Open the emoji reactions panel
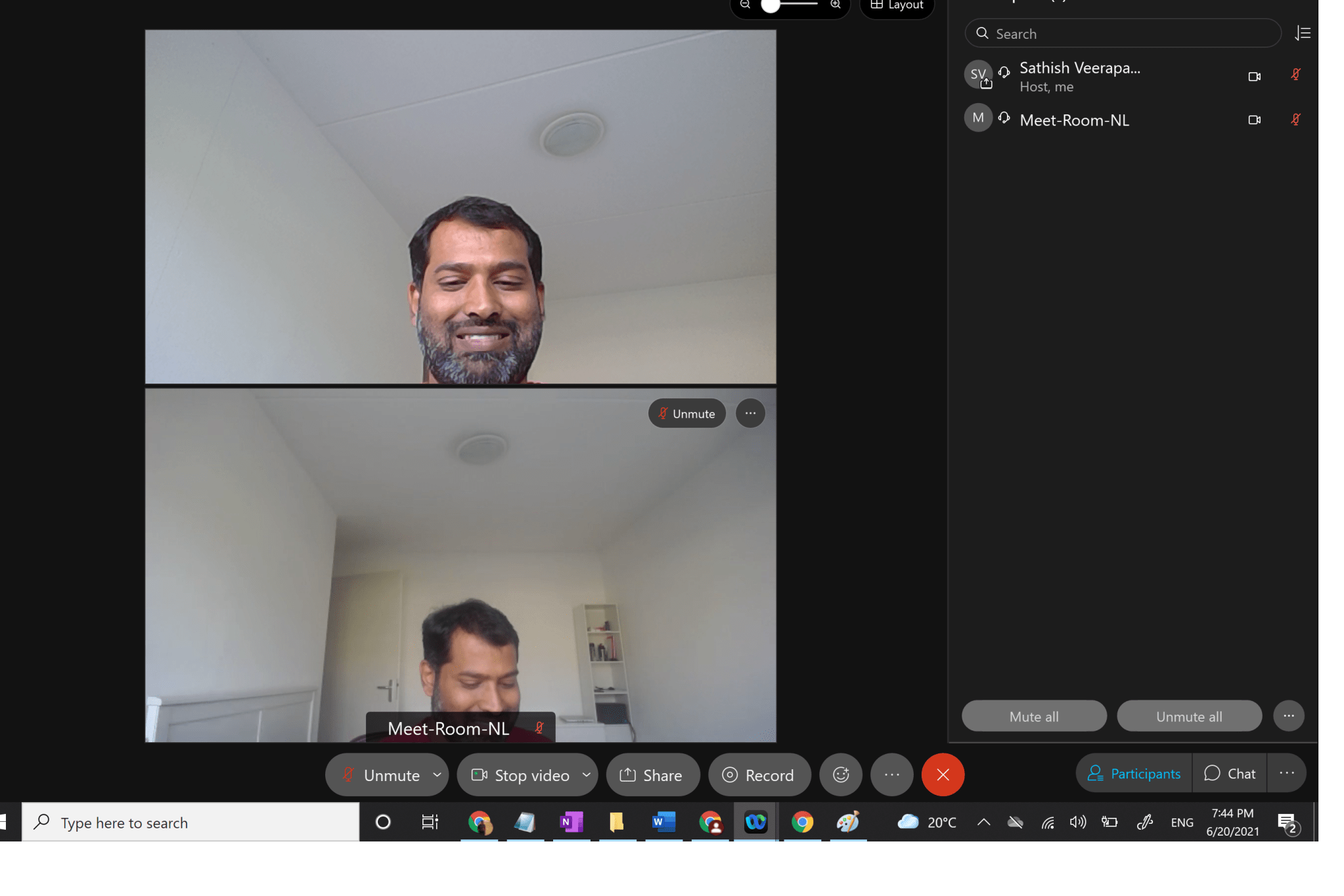Image resolution: width=1344 pixels, height=896 pixels. pos(841,774)
